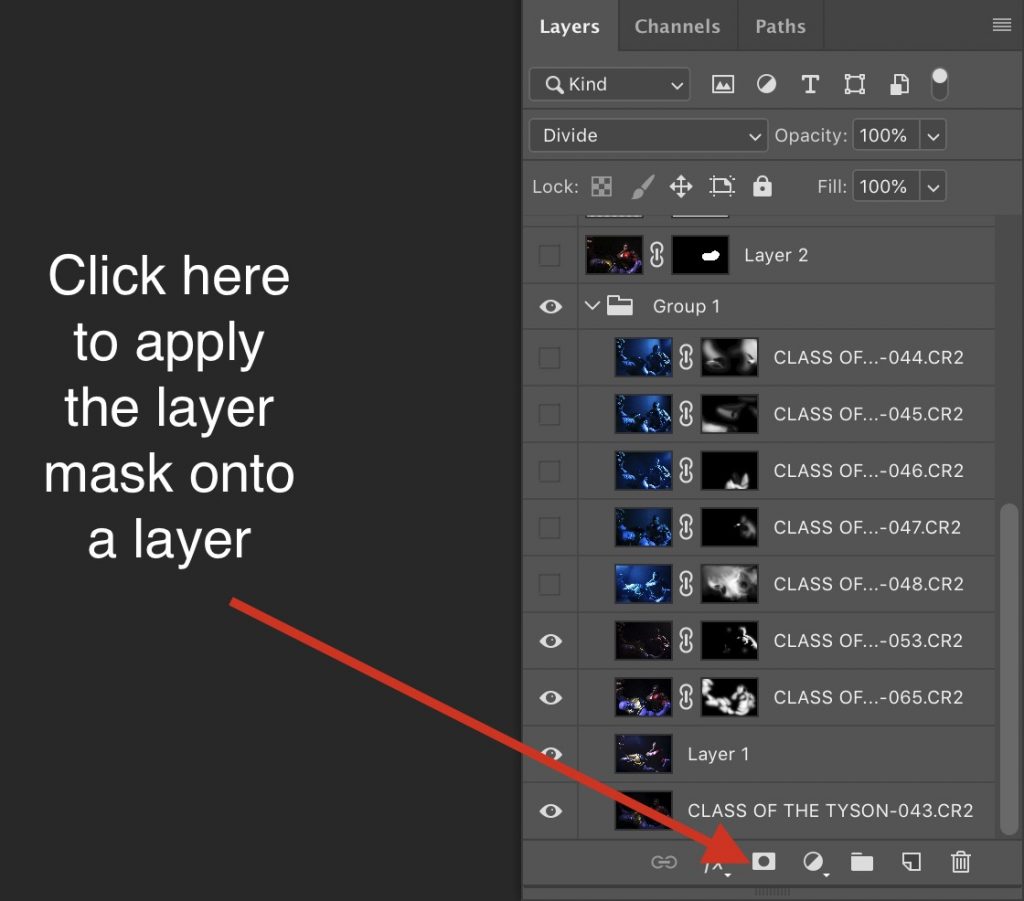
Task: Unlink mask on CLASS OF...-053.CR2 layer
Action: [686, 640]
